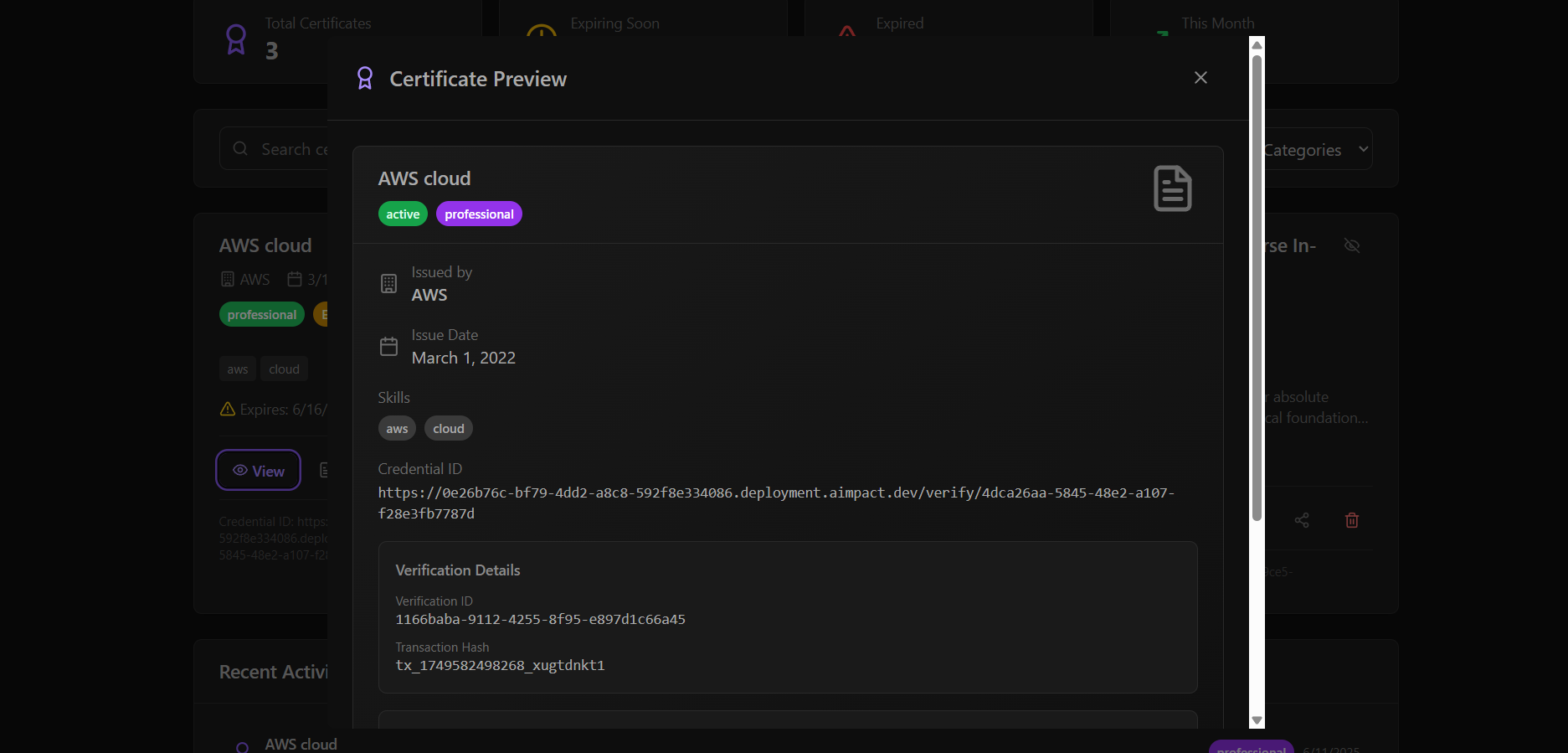Click the search magnifier icon
This screenshot has width=1568, height=753.
(240, 149)
